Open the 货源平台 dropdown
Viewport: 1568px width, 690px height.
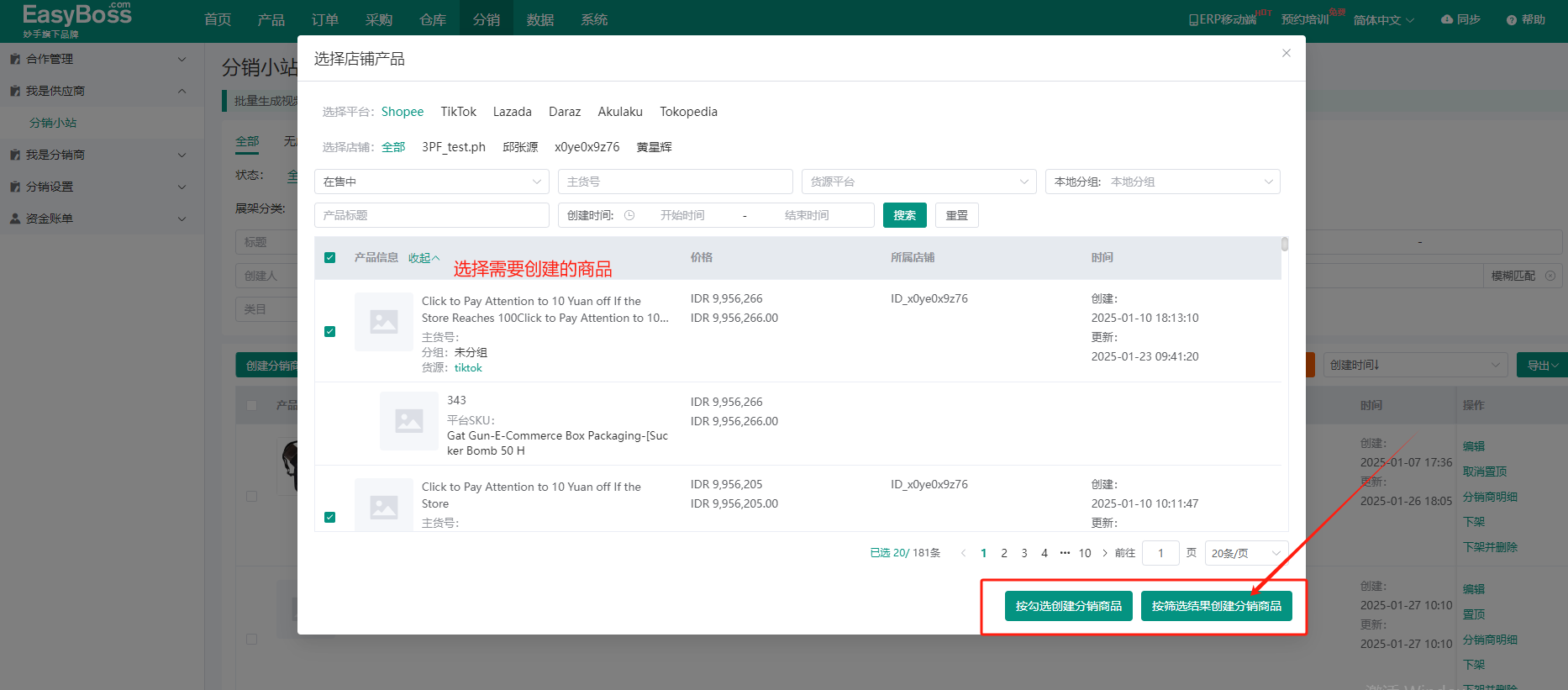(919, 182)
